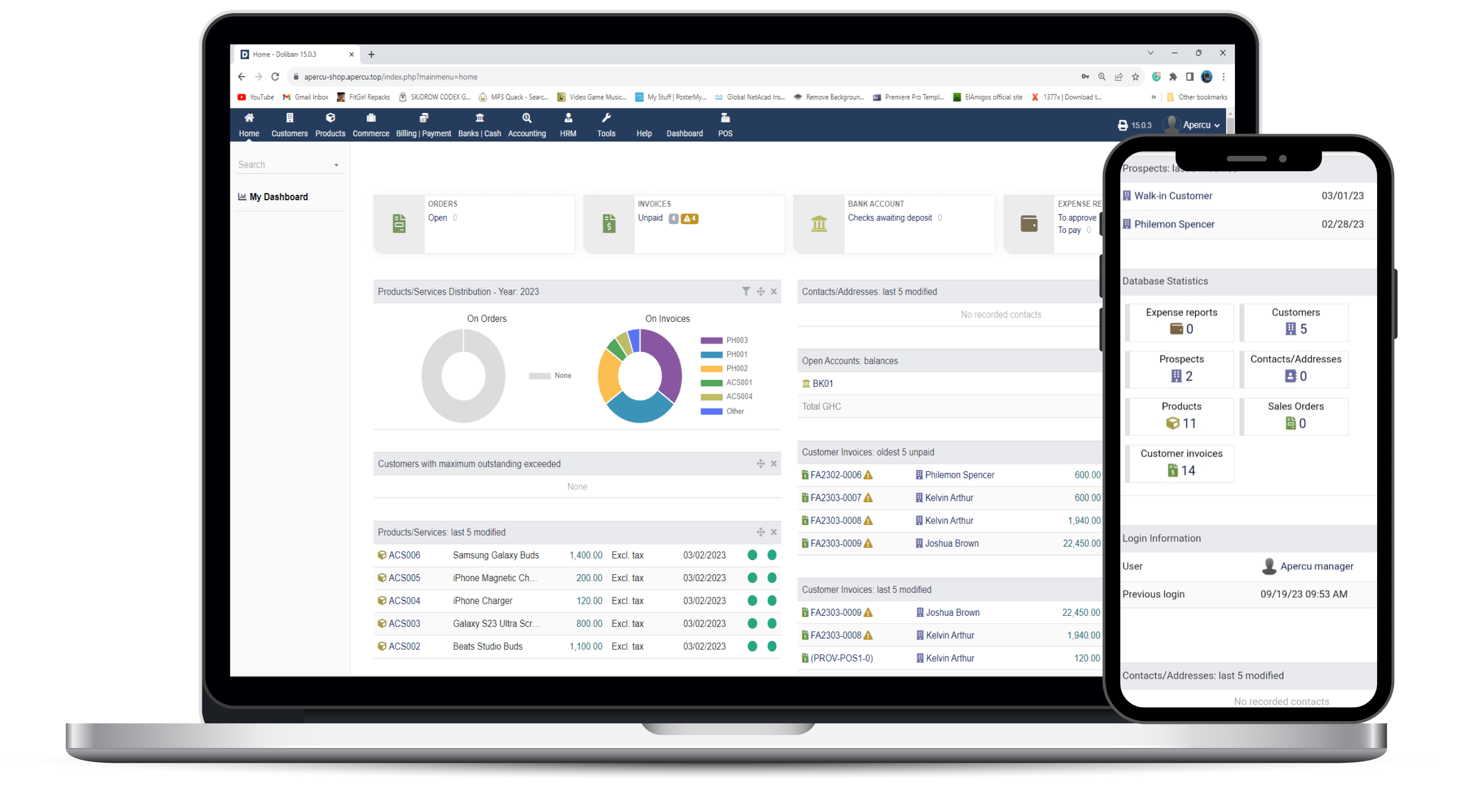This screenshot has height=812, width=1466.
Task: Click Customer invoices tile on phone
Action: [x=1181, y=463]
